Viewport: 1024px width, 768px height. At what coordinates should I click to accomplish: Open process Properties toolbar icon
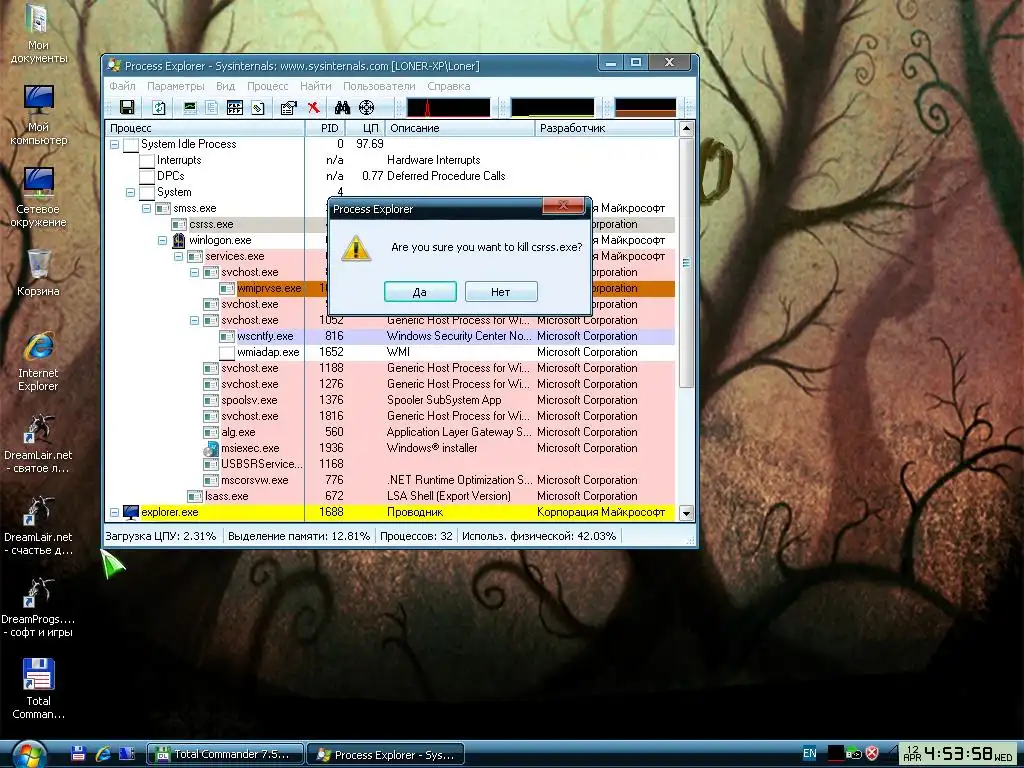(288, 108)
